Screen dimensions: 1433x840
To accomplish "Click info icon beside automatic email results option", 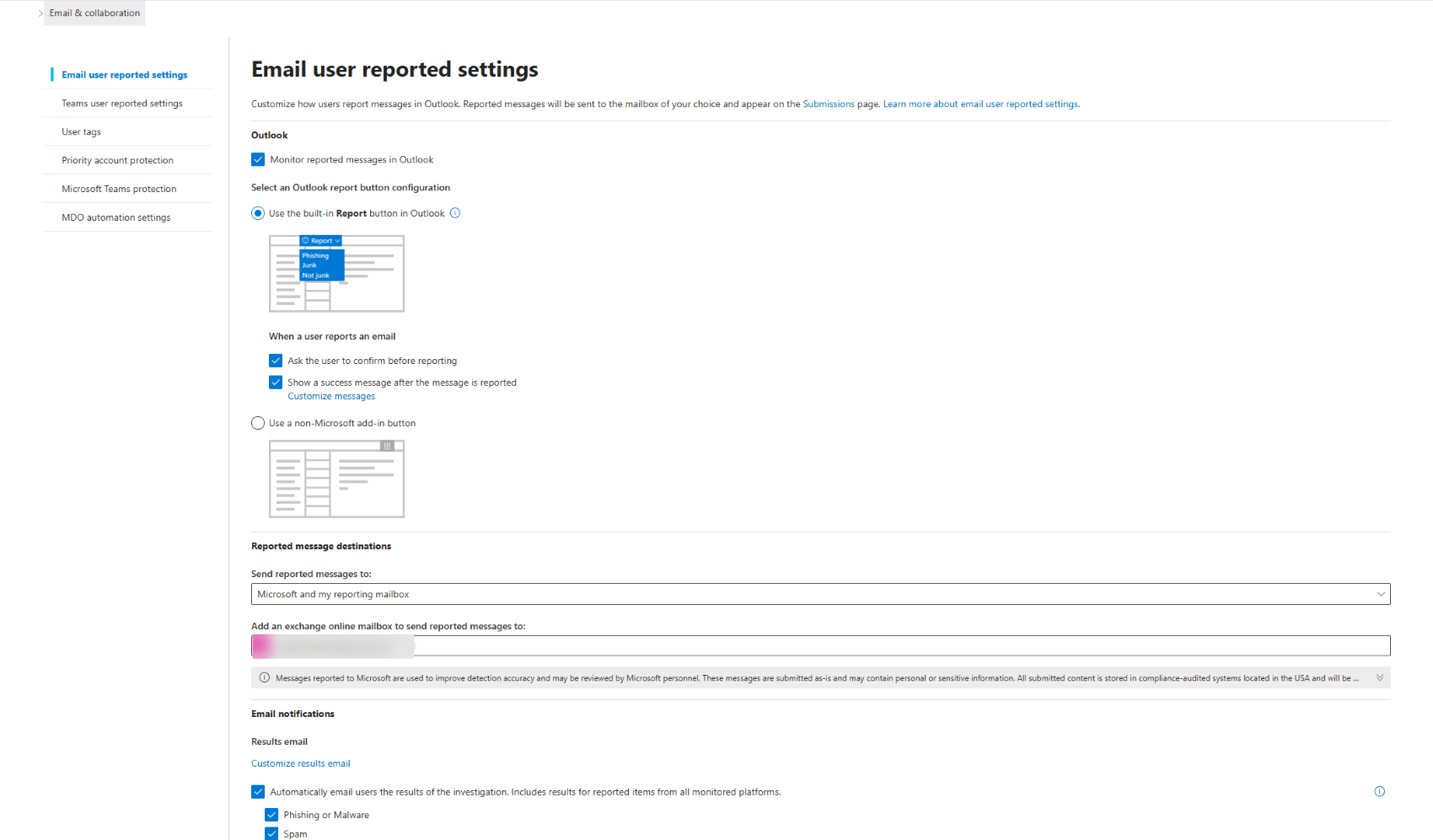I will (1379, 791).
